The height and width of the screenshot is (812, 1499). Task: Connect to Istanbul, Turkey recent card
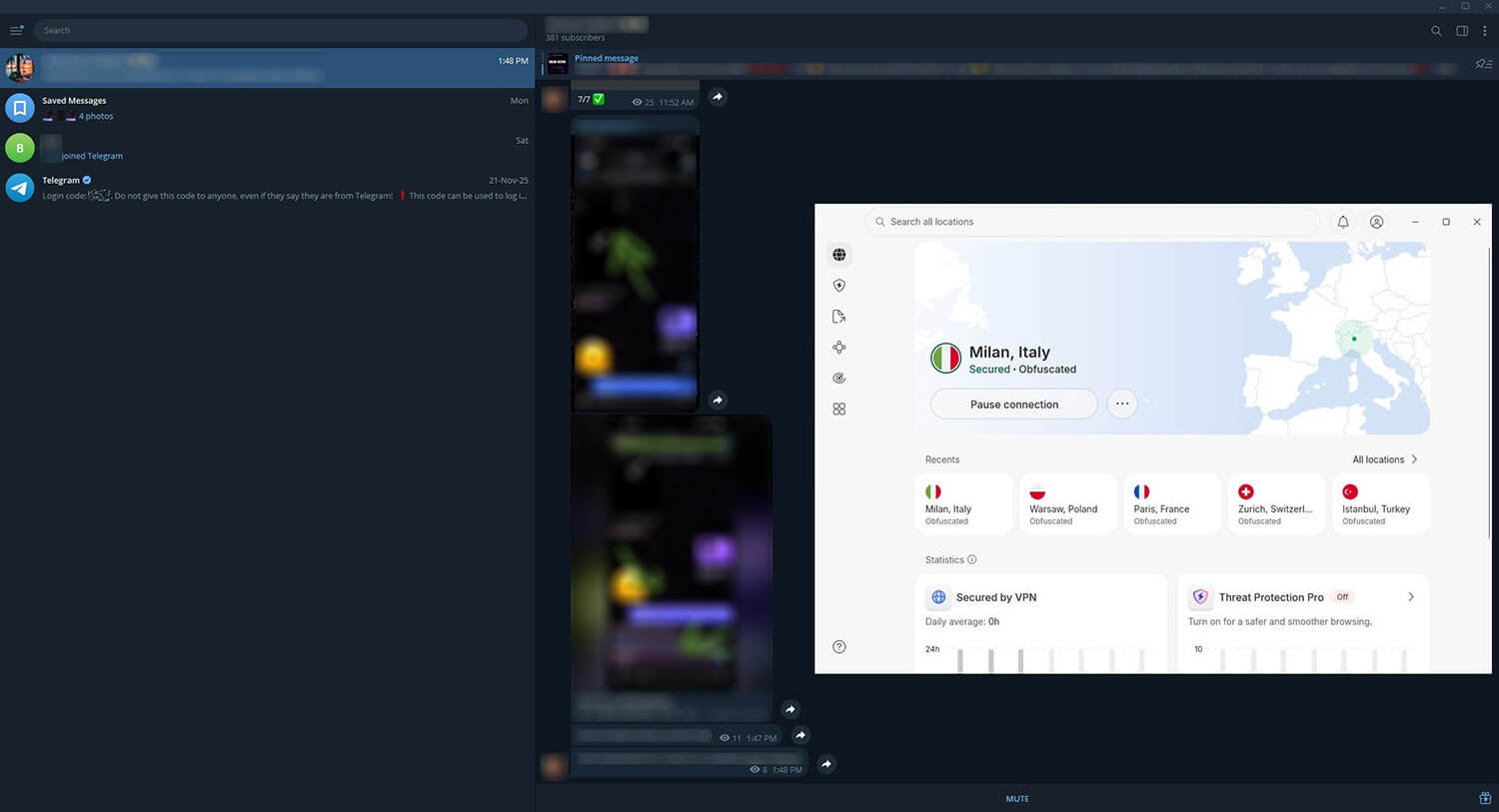coord(1381,504)
